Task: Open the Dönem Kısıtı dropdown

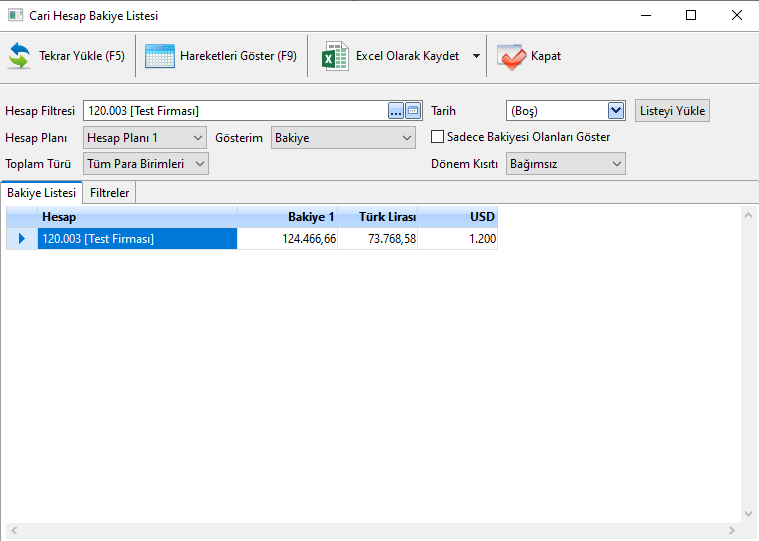Action: (x=615, y=163)
